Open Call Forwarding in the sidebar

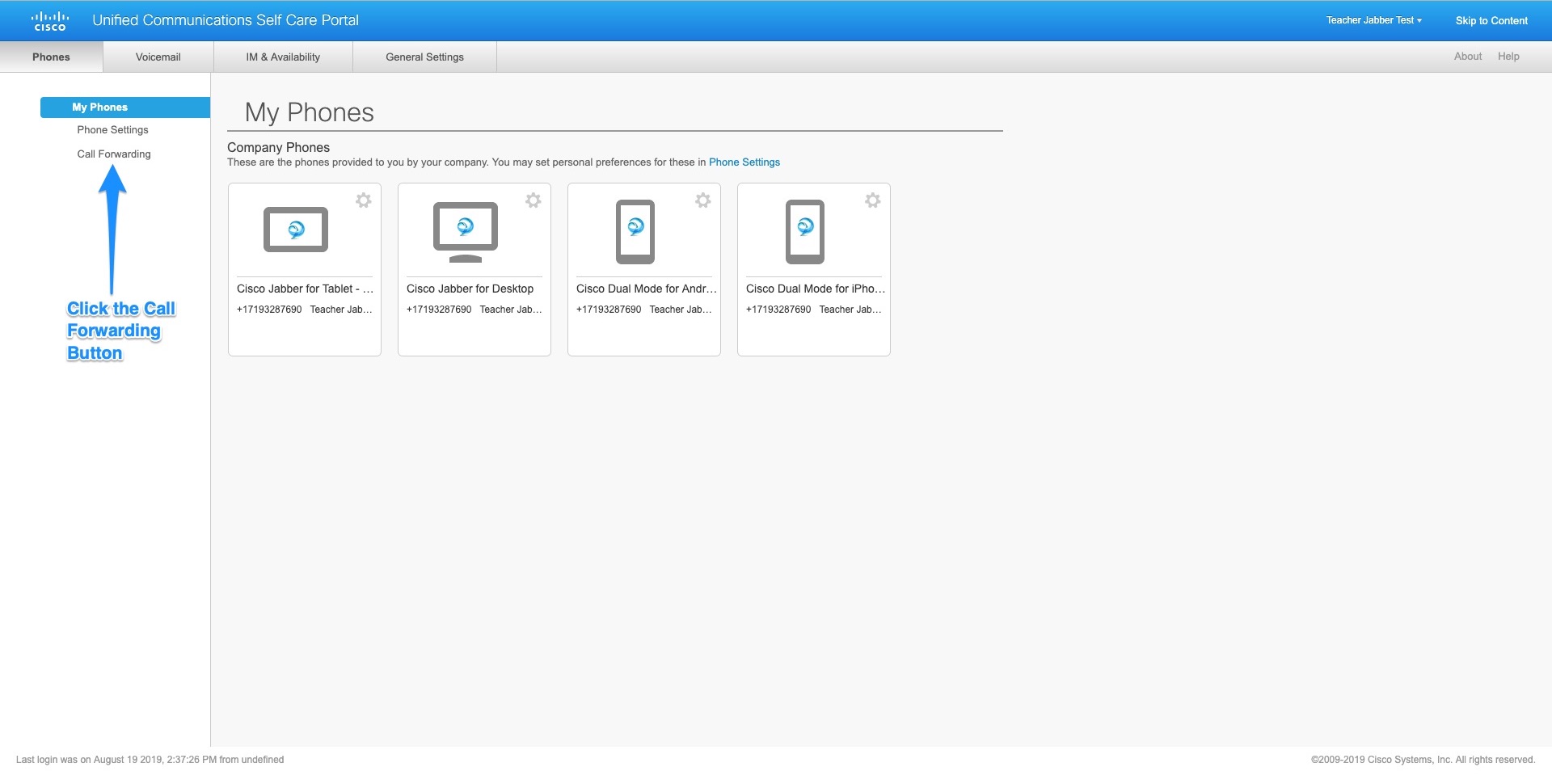114,154
